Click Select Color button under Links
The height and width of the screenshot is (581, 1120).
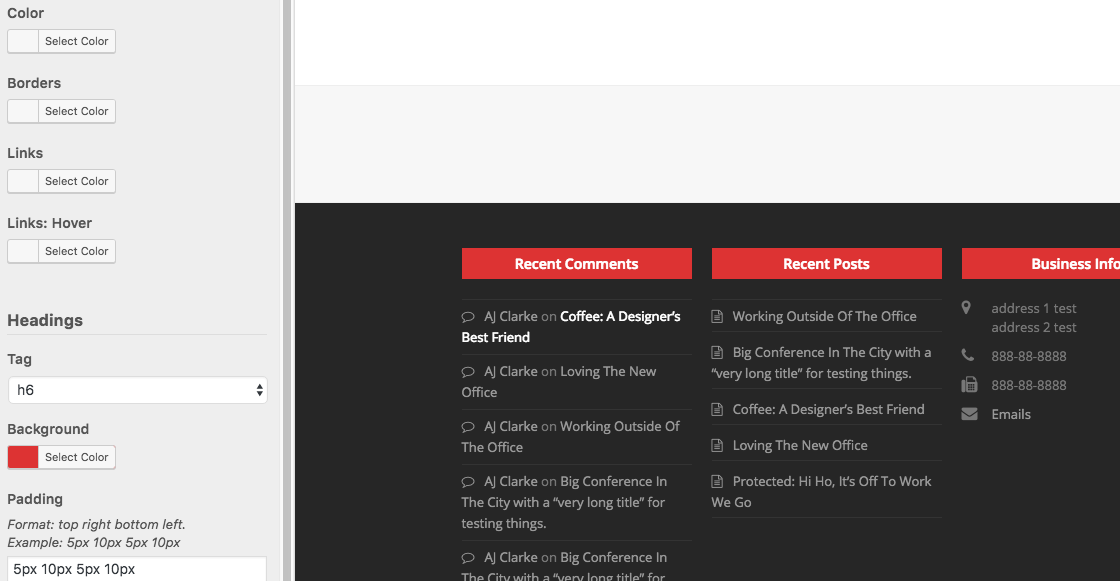point(76,182)
